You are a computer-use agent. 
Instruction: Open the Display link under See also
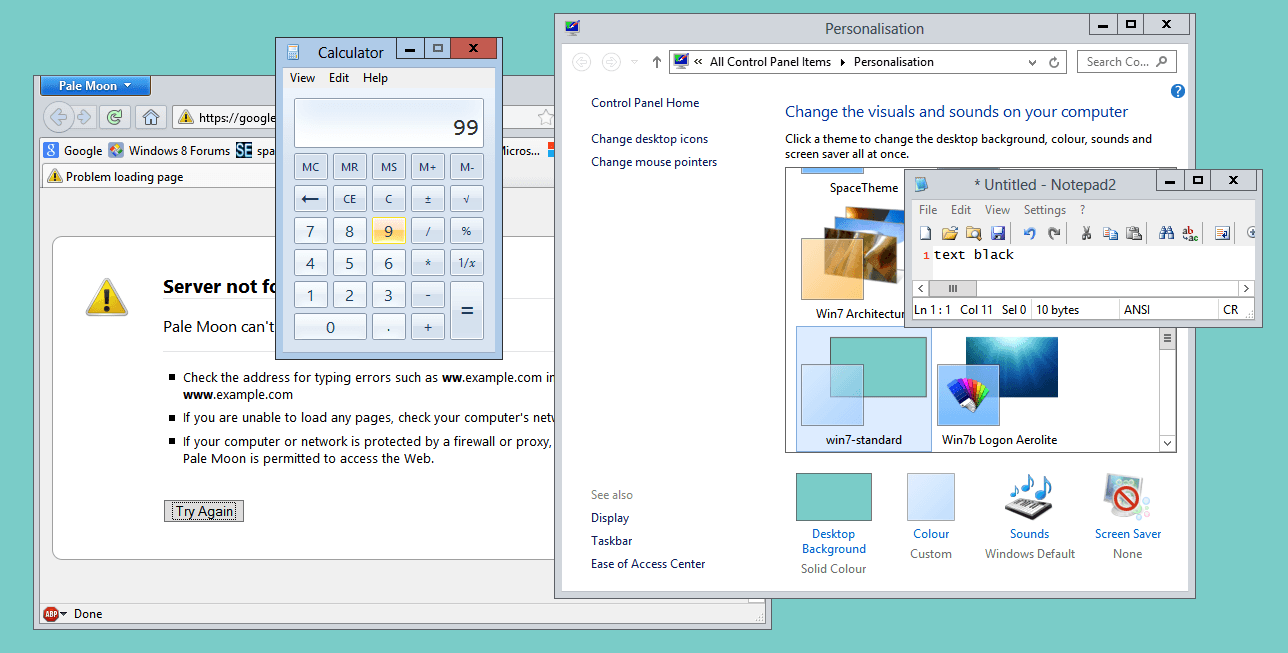pos(610,518)
